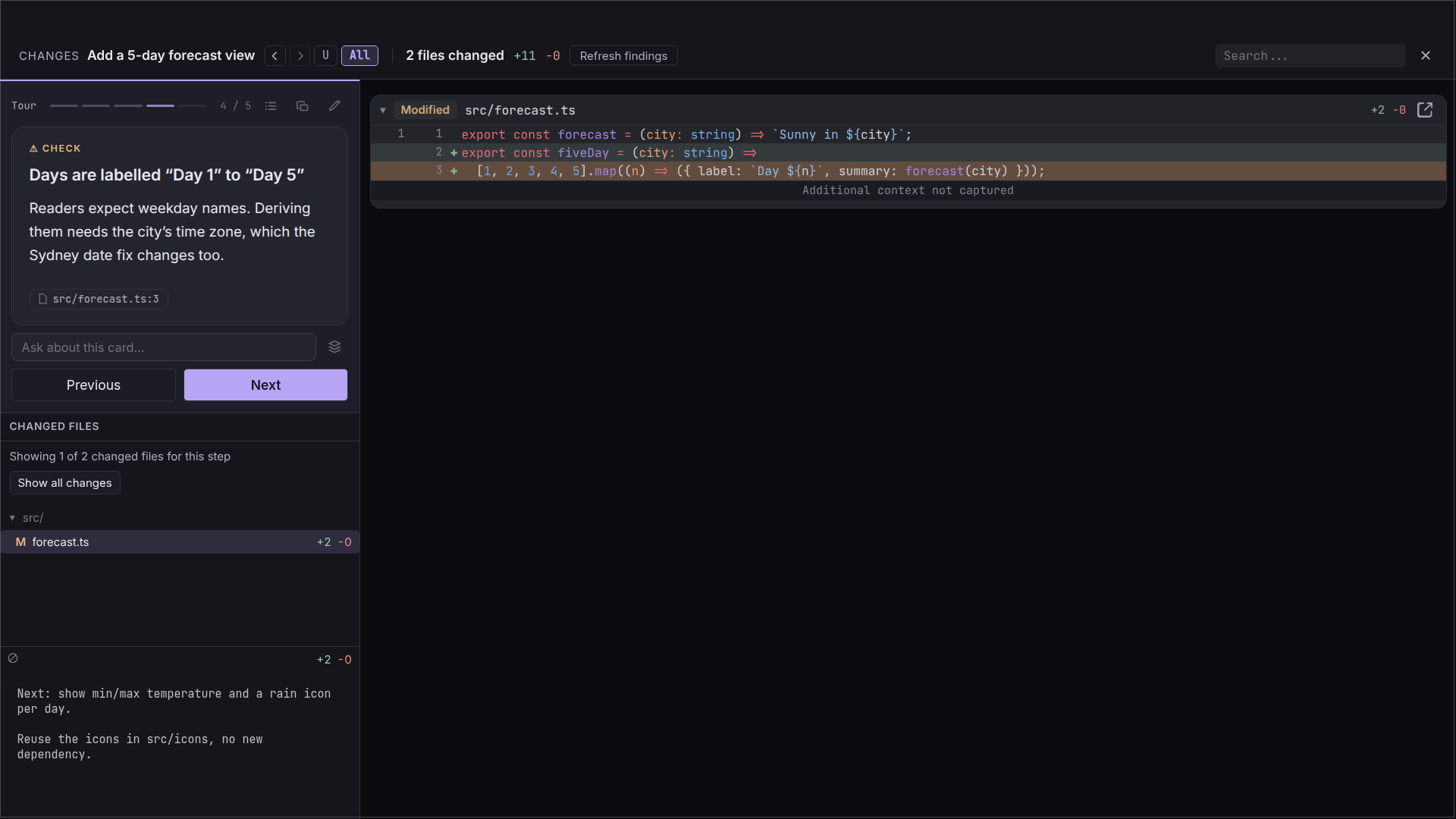Screen dimensions: 1456x819
Task: Edit the tour with pencil icon
Action: pos(334,105)
